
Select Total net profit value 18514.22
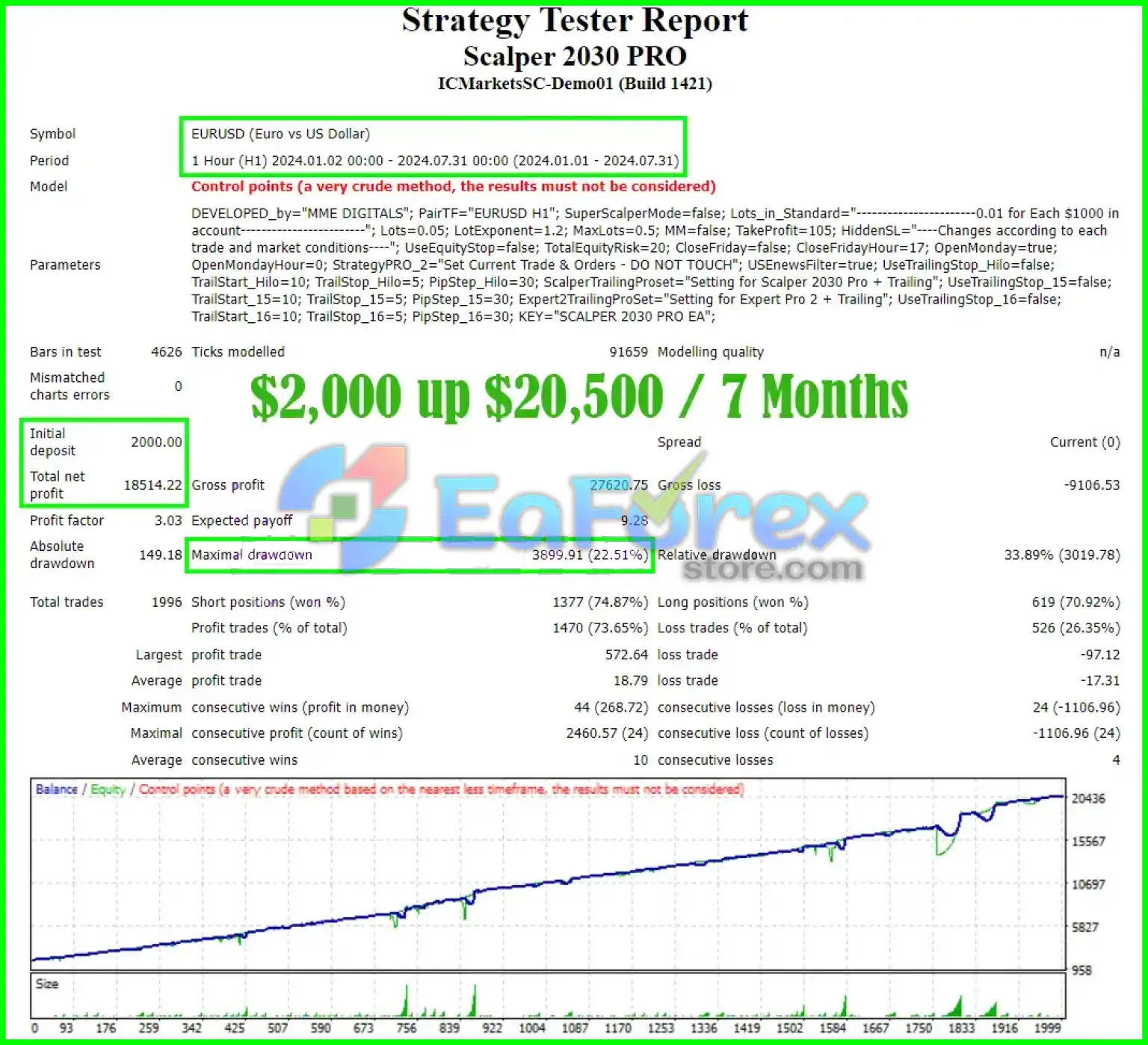tap(152, 485)
